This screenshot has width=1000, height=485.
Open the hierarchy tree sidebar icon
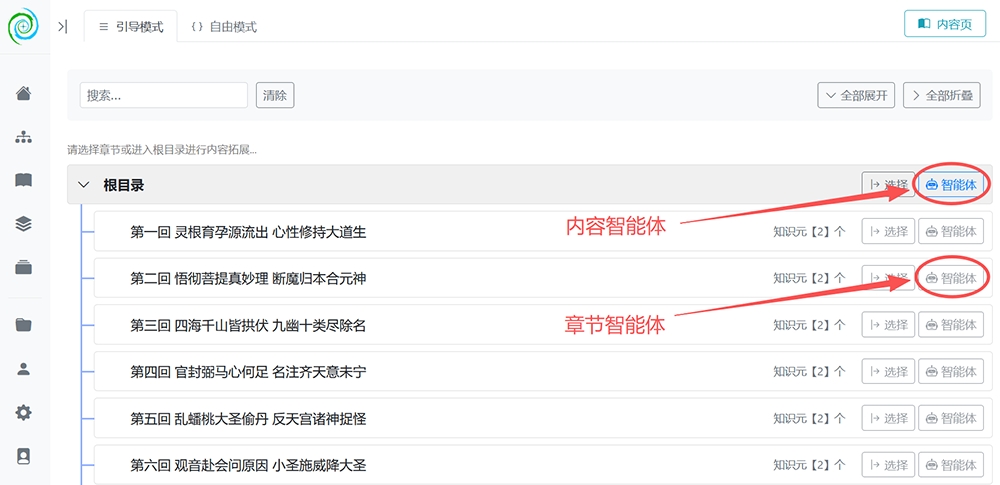24,137
